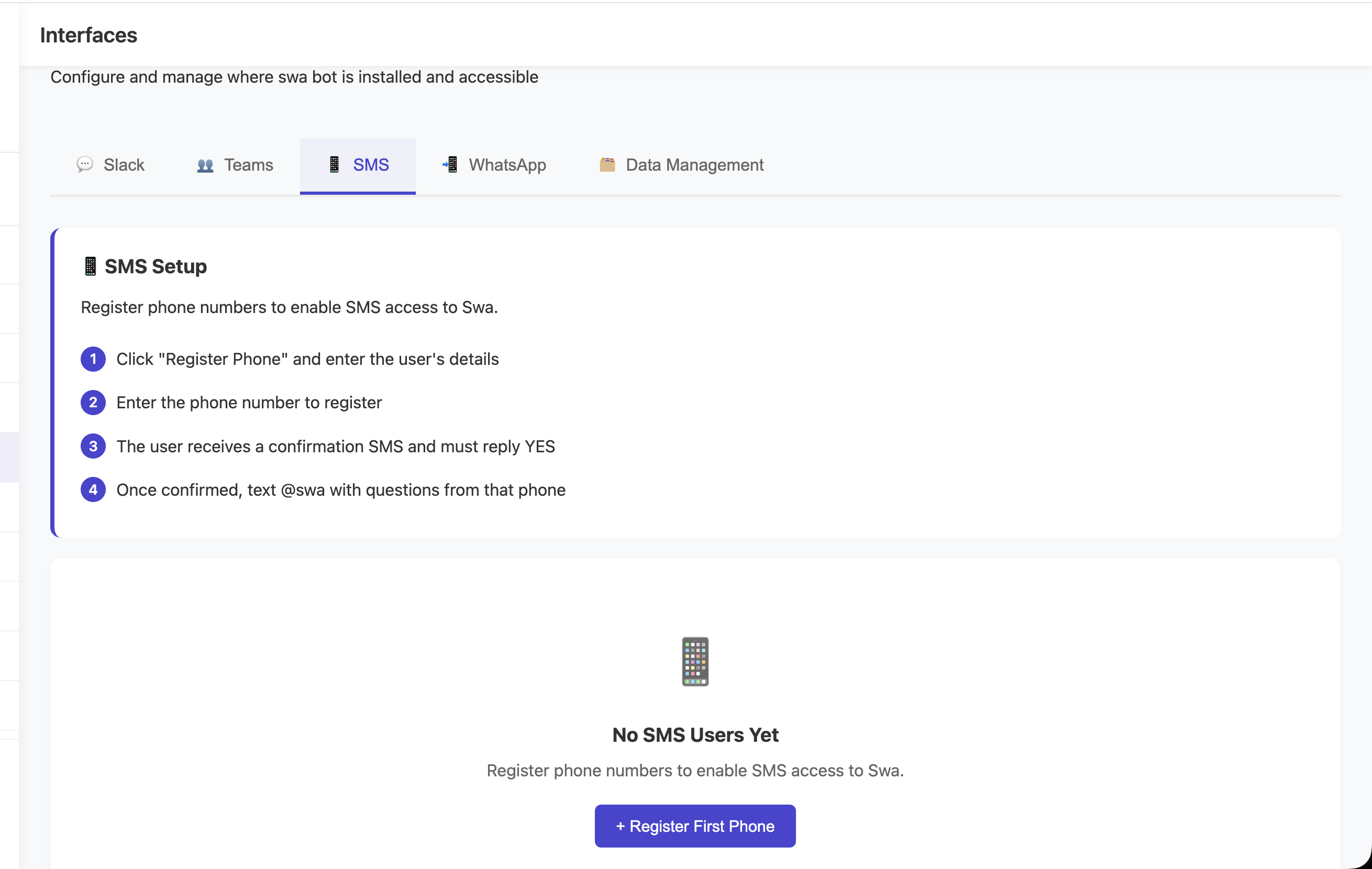Click the phone icon beside the SMS Setup heading
Screen dimensions: 1372x869
90,265
